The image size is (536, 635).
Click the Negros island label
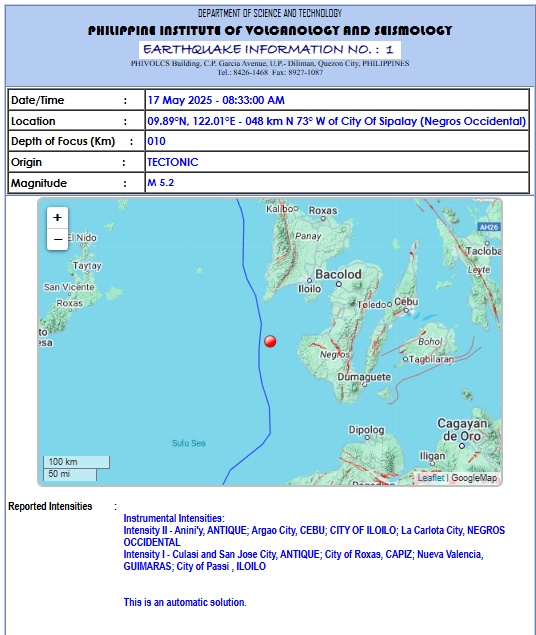click(335, 355)
